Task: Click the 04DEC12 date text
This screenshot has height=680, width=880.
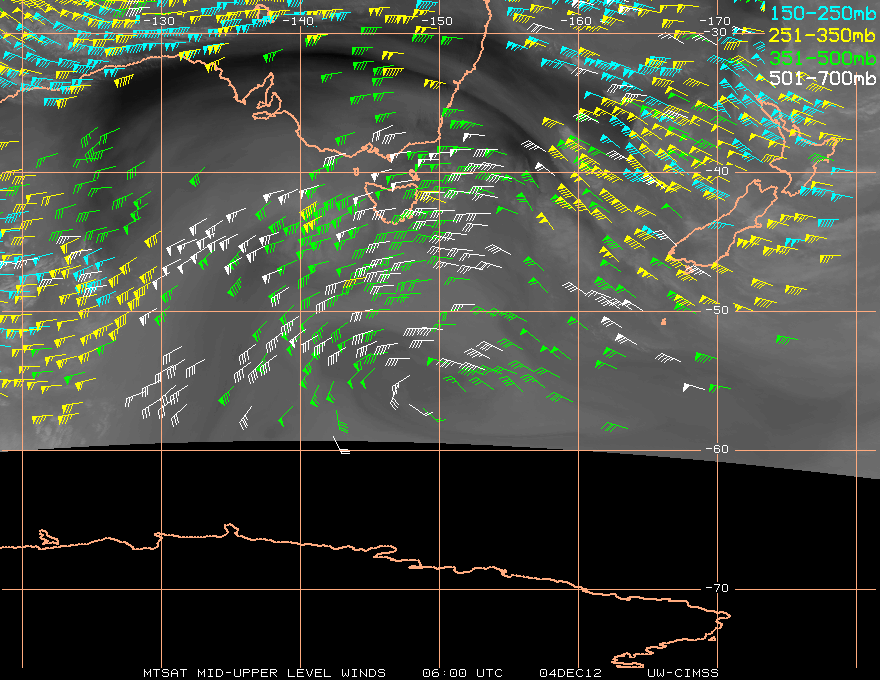Action: pos(570,673)
